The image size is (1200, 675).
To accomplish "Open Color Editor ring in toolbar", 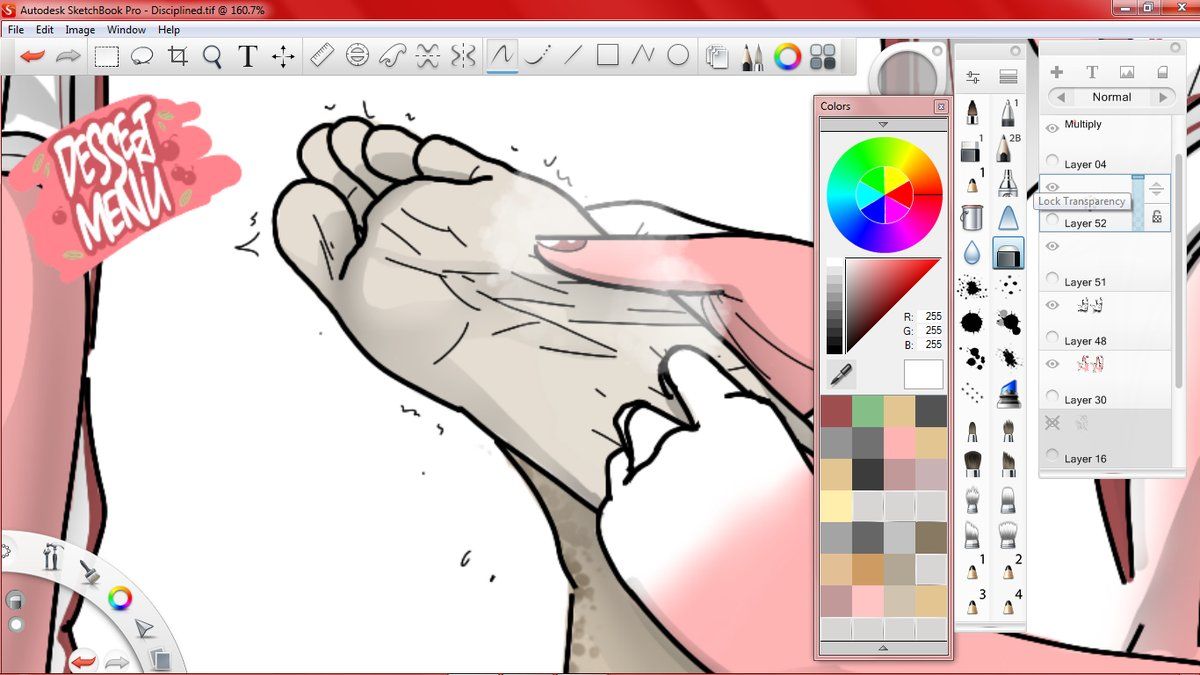I will [x=788, y=57].
